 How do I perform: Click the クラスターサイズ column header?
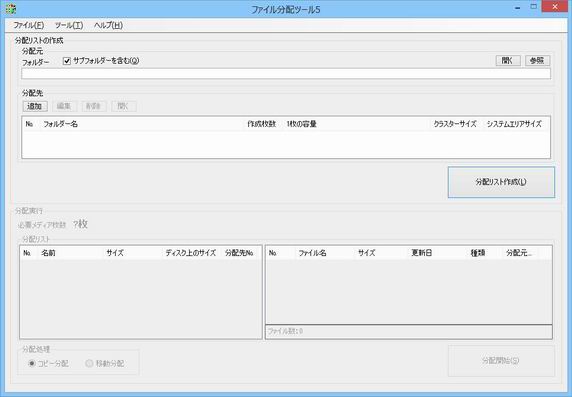point(455,124)
